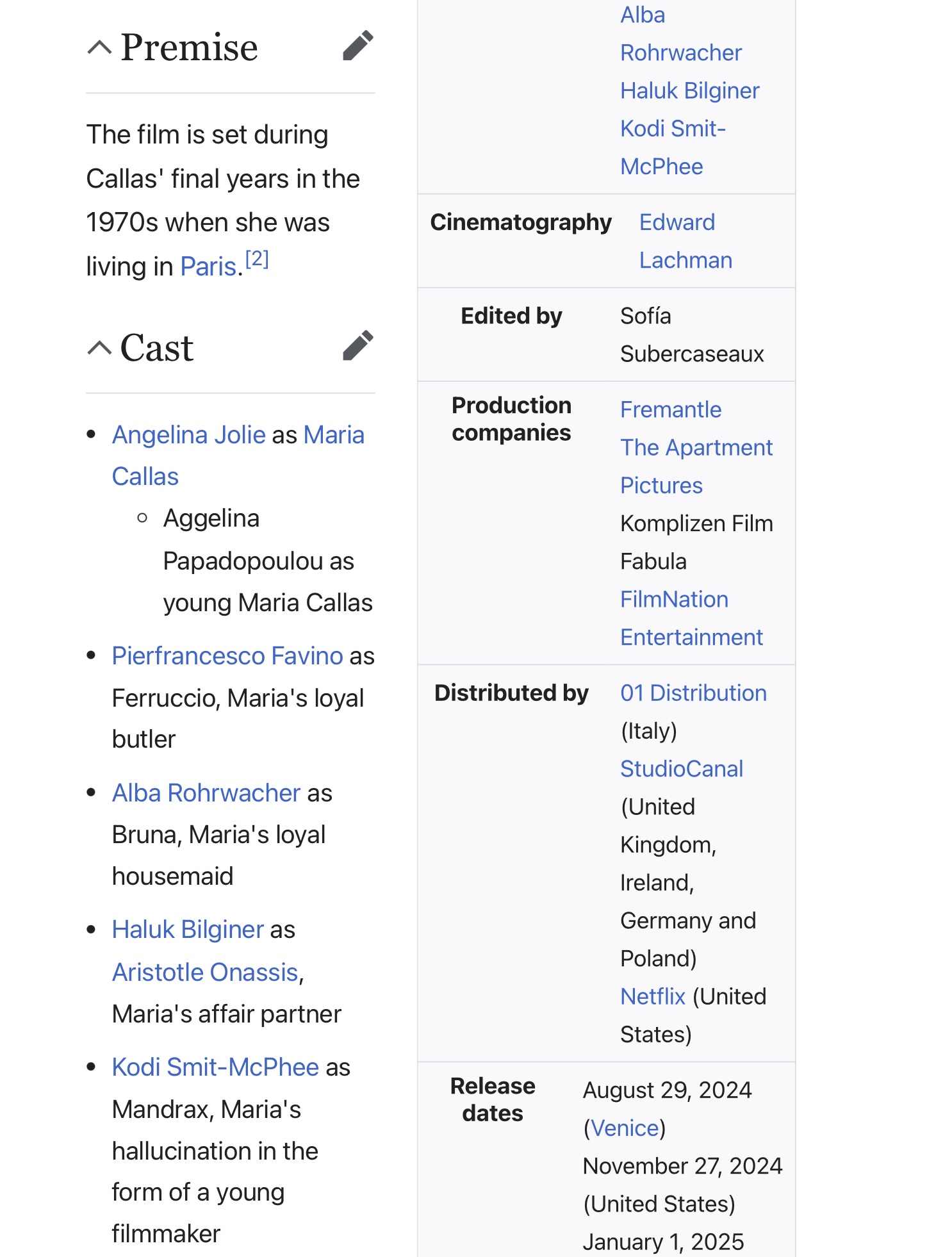
Task: Open Venice link under Release dates
Action: pos(625,1128)
